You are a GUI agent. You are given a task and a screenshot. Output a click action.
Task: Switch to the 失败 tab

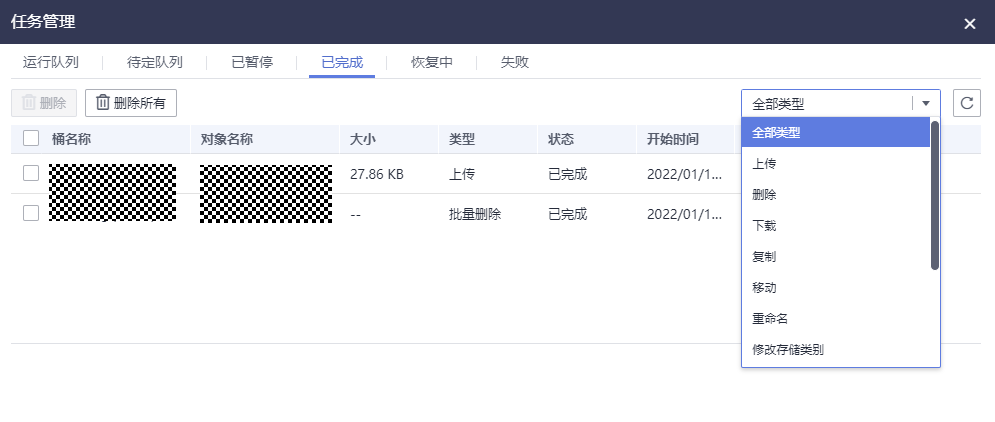coord(515,62)
